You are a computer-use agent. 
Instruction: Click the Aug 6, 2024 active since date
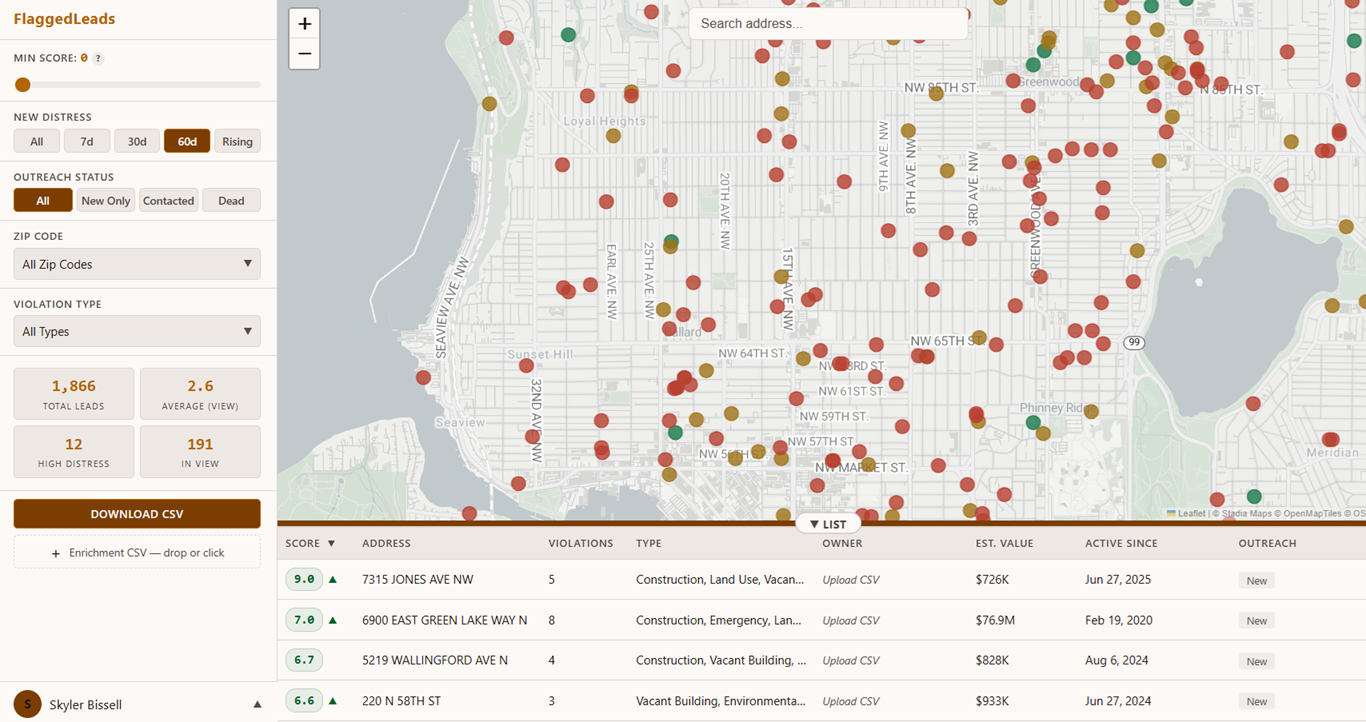[x=1116, y=660]
